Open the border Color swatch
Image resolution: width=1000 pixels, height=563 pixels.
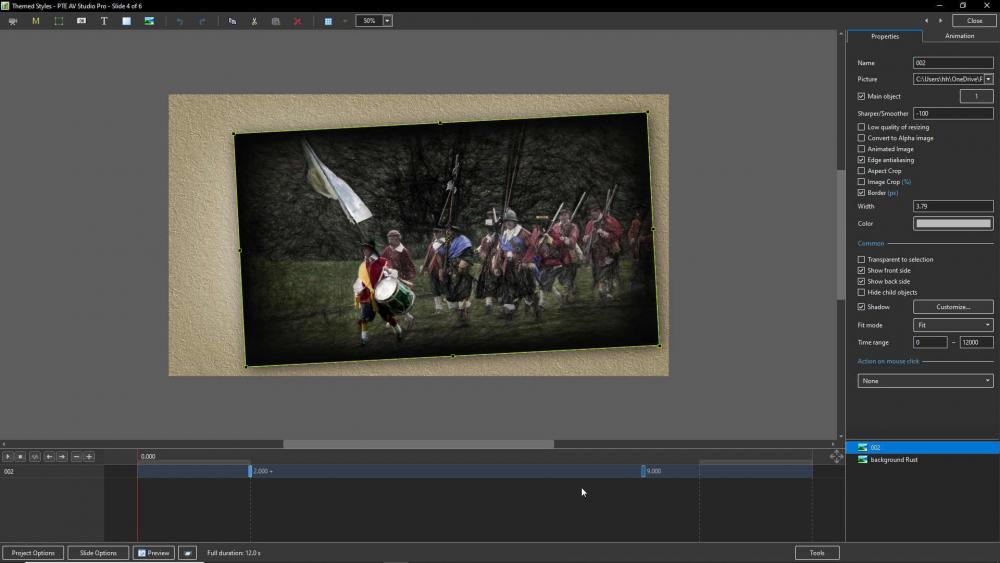(952, 224)
